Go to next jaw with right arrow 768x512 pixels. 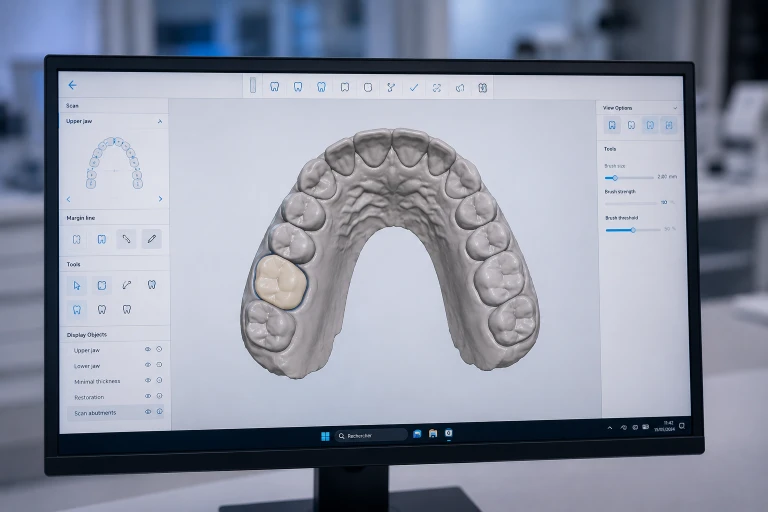[x=160, y=199]
